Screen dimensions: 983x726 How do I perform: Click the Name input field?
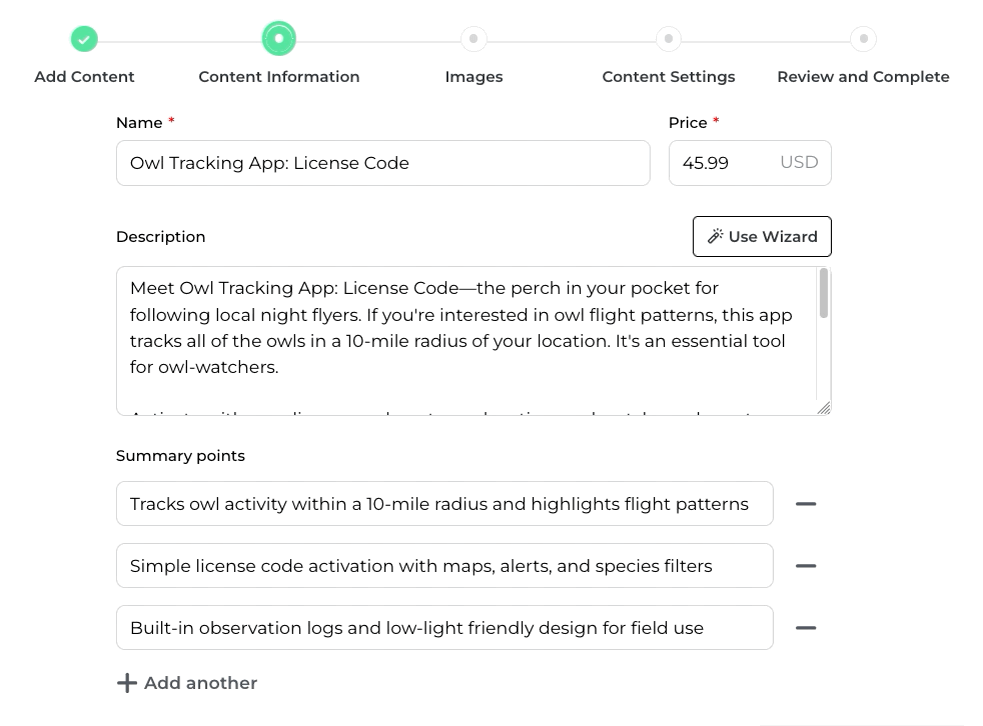point(383,163)
